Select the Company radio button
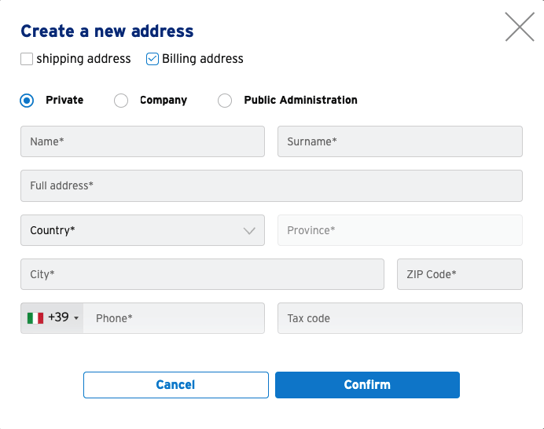544x429 pixels. [x=121, y=101]
